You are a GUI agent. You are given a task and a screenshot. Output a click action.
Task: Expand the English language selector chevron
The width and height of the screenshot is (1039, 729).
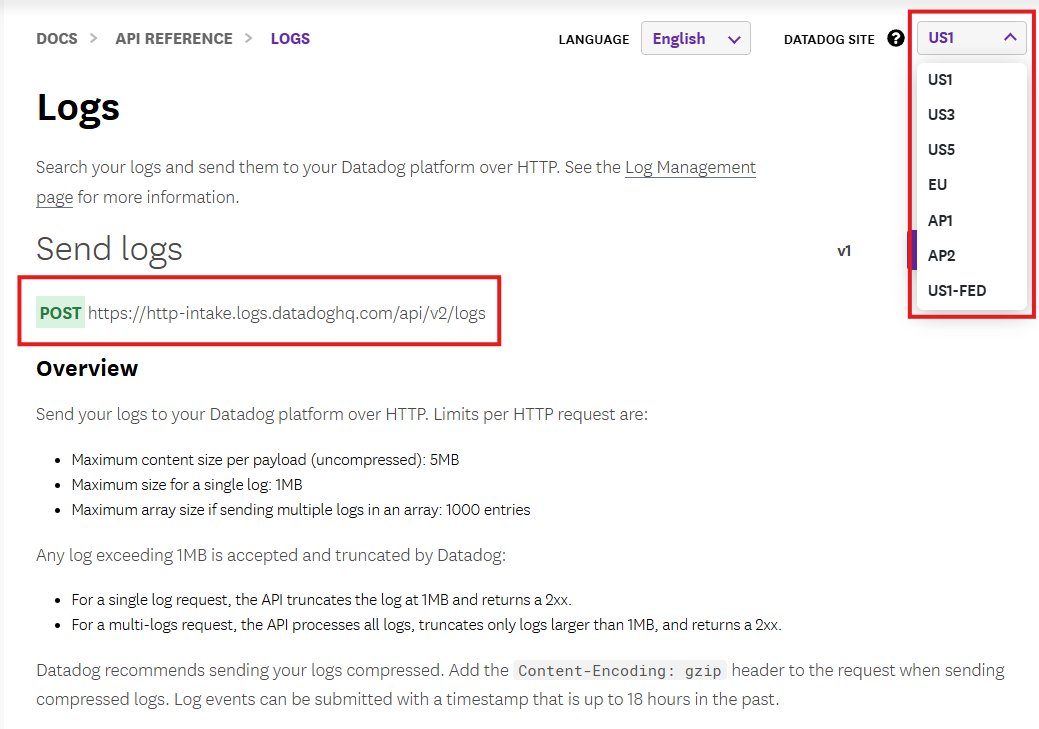(733, 38)
